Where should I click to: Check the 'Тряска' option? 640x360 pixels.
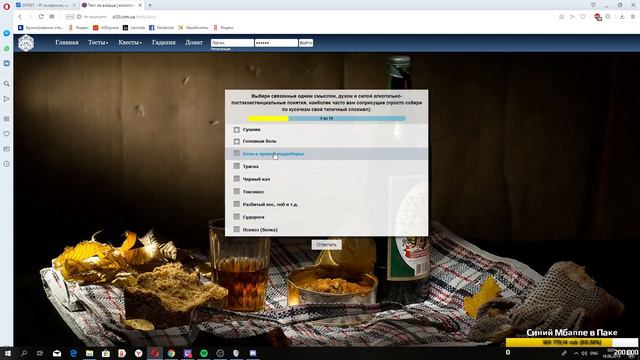[237, 166]
